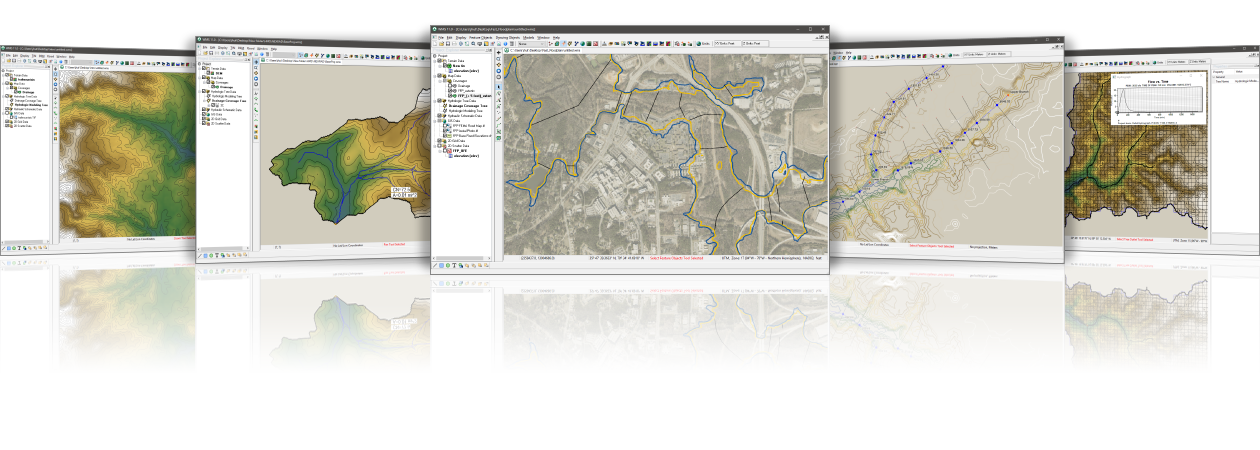Open the 'None' dropdown in center toolbar
Screen dimensions: 1260x450
[532, 44]
